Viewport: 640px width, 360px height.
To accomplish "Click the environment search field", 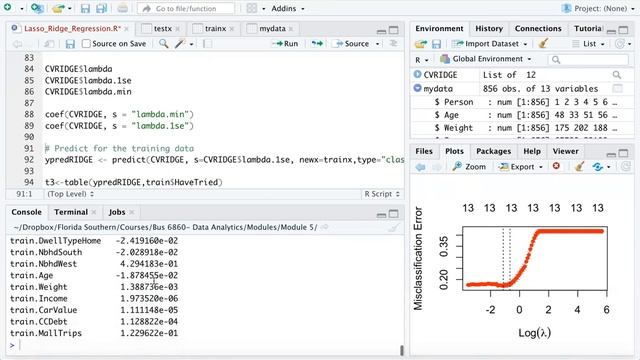I will coord(589,60).
